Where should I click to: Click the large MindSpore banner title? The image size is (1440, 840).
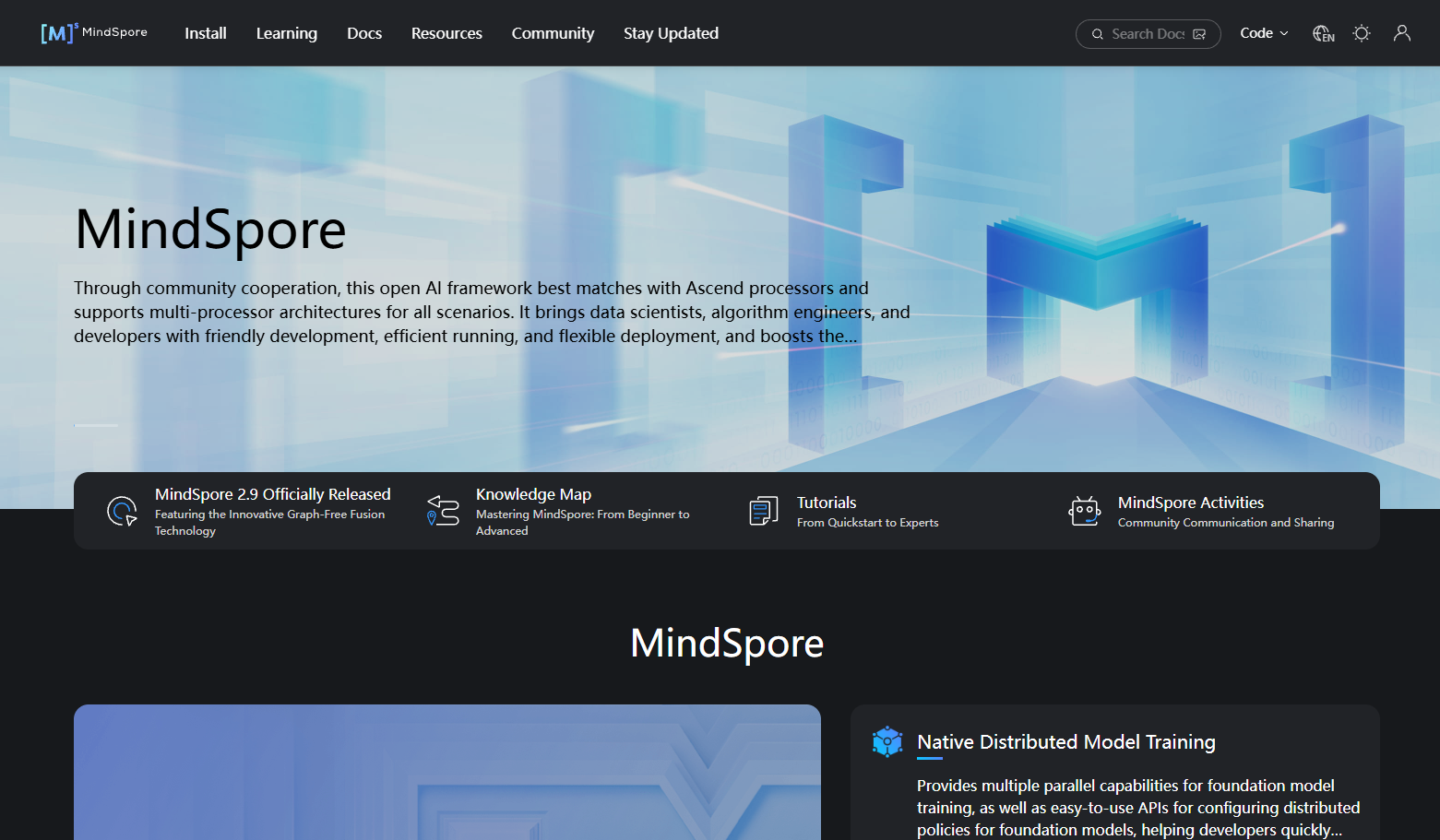pos(210,230)
